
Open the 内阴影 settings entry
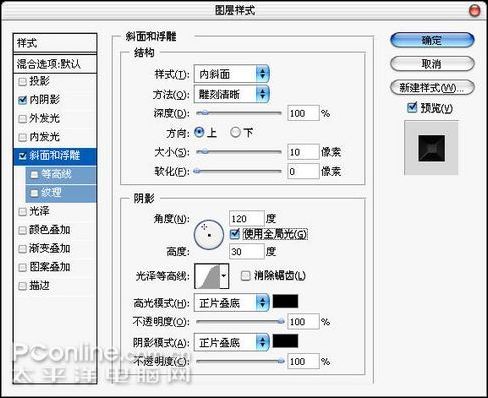pos(45,100)
